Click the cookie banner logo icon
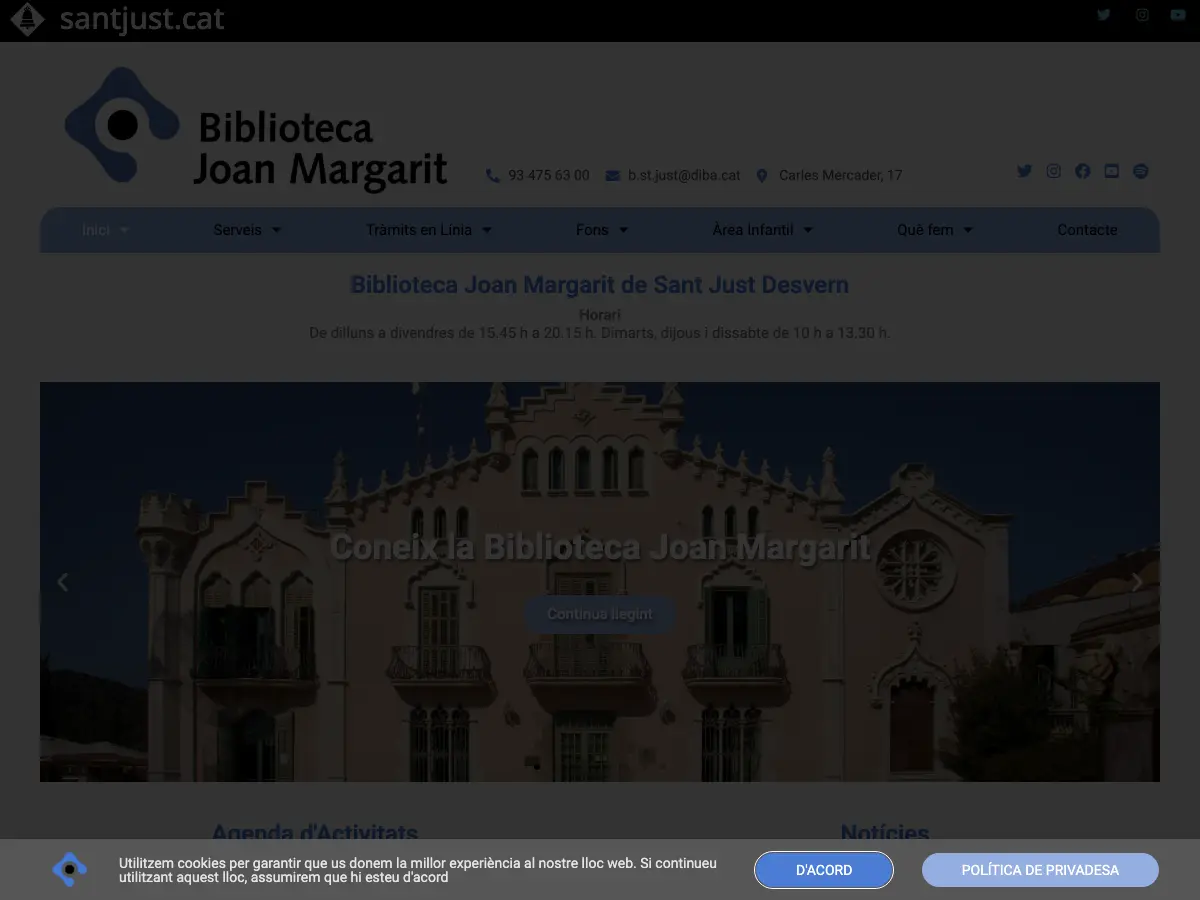The height and width of the screenshot is (900, 1200). (70, 870)
